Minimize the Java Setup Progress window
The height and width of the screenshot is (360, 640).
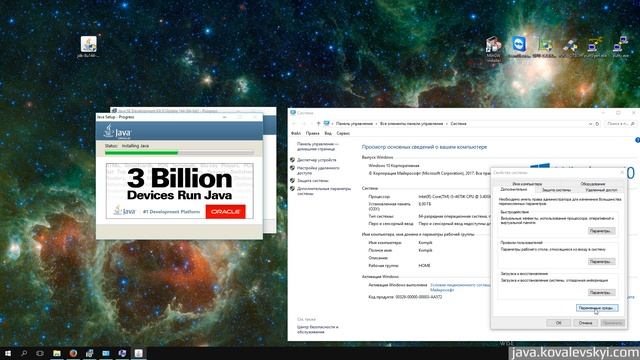pyautogui.click(x=224, y=117)
